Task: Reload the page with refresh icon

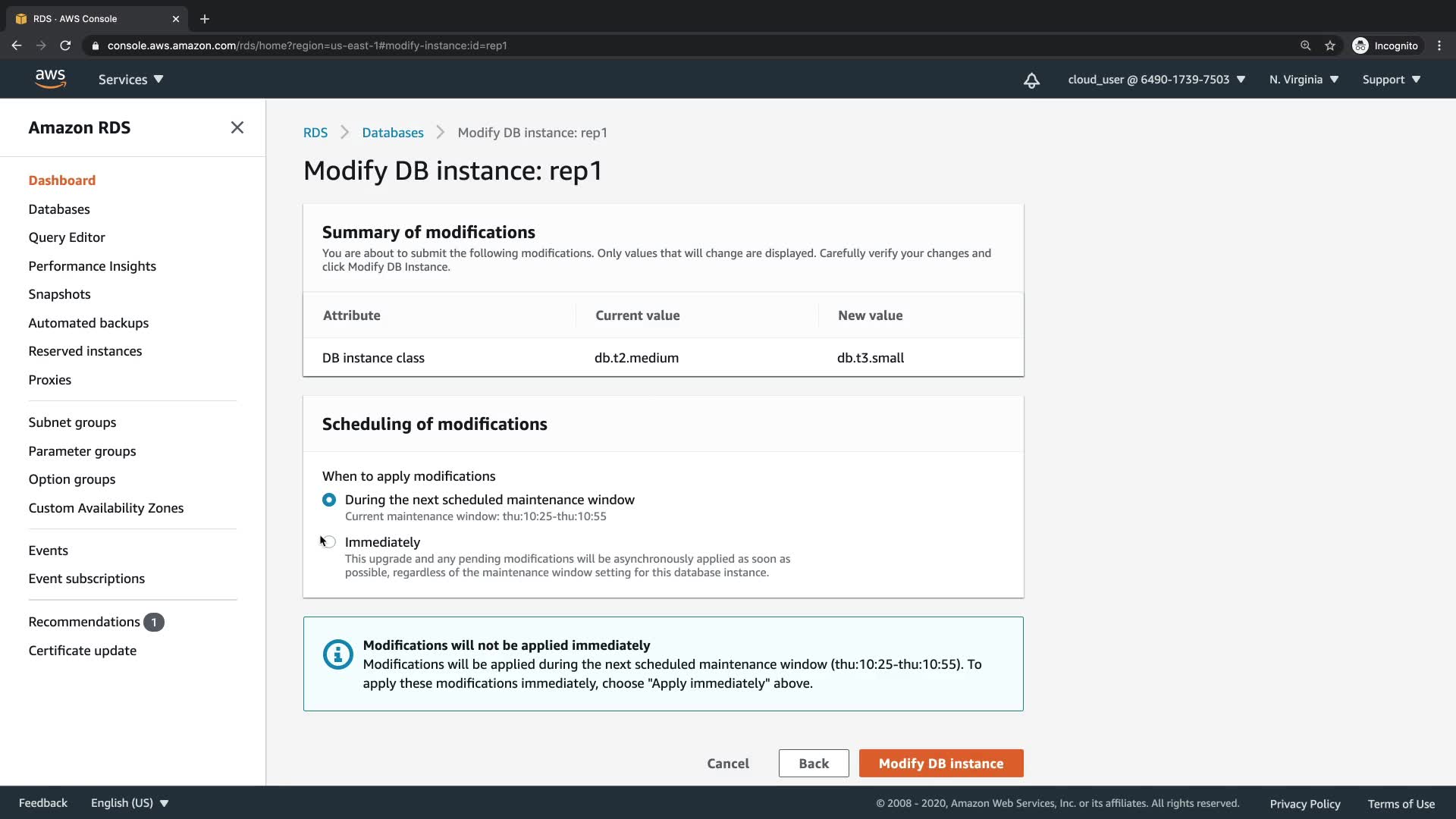Action: (x=65, y=45)
